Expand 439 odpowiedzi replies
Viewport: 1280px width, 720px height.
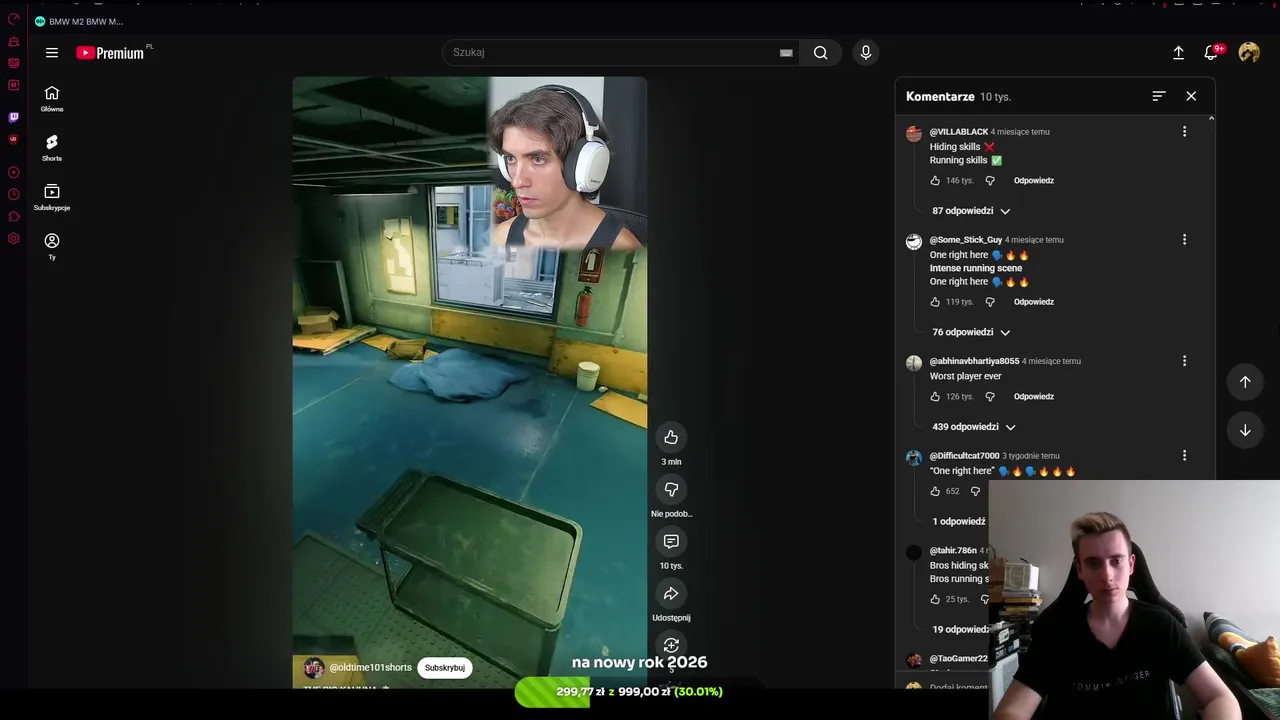coord(973,427)
